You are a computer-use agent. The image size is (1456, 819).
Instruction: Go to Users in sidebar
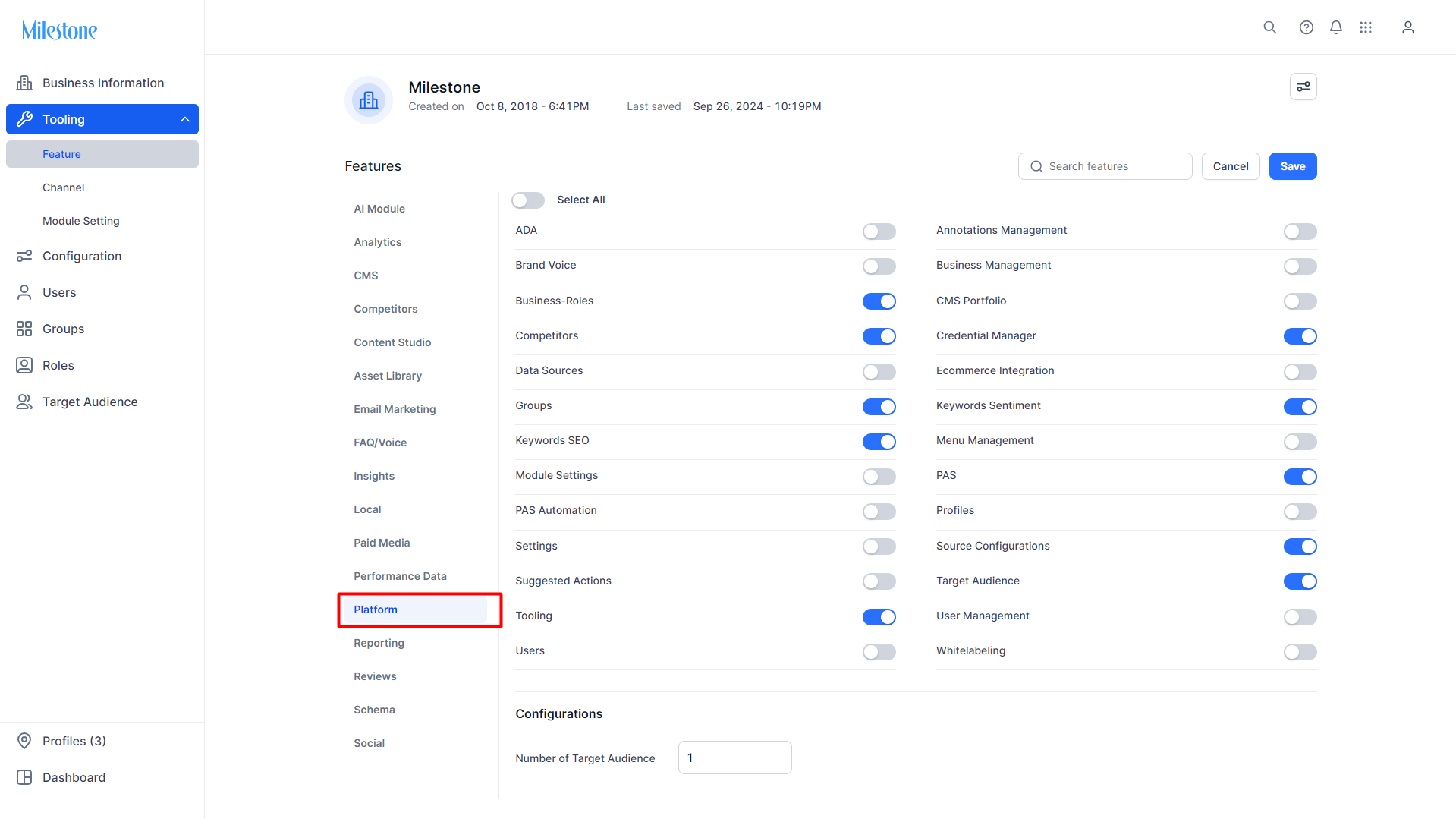(x=102, y=292)
